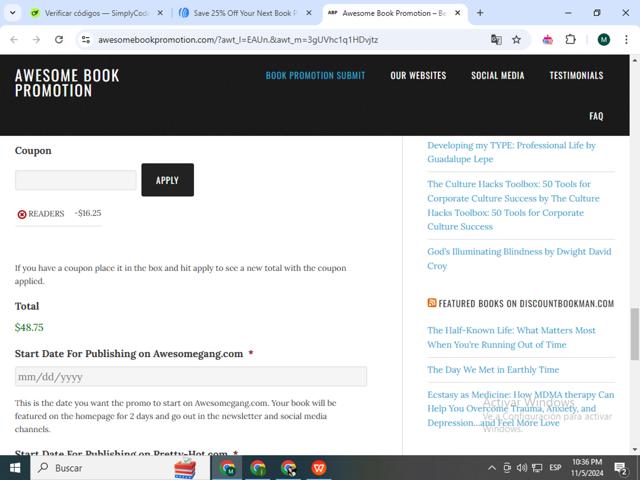Open Featured Books on Discountbookman.com heading link
Screen dimensions: 640x480
click(x=526, y=303)
